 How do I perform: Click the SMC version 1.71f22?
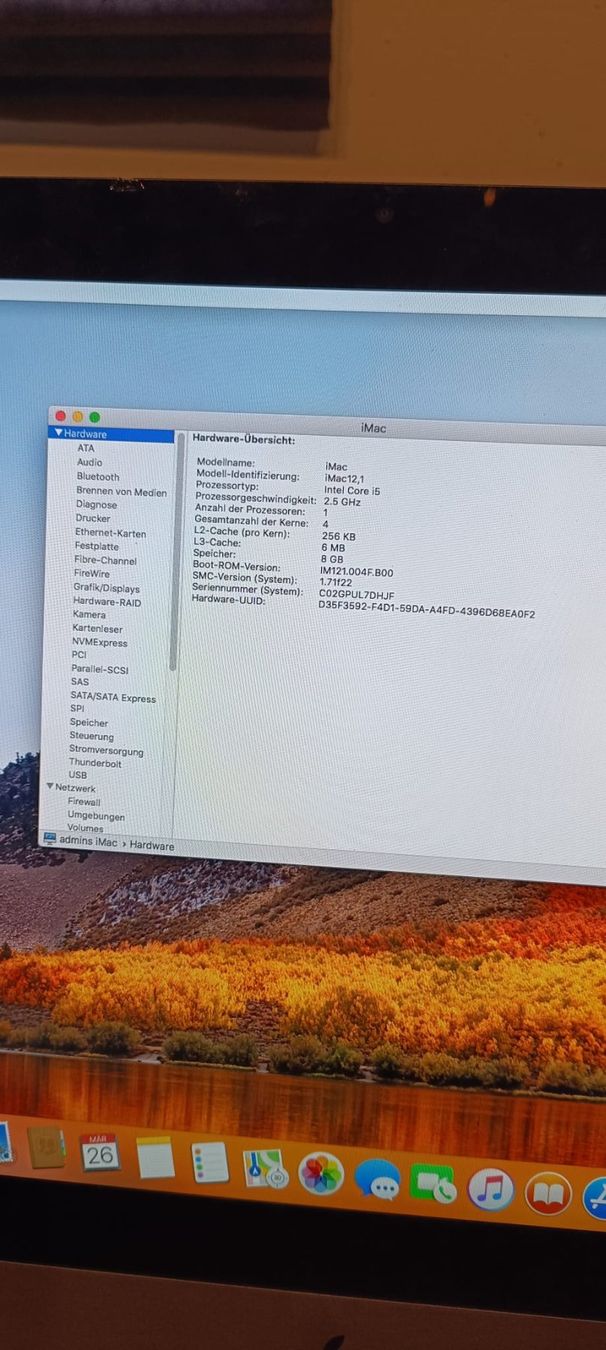(x=336, y=582)
